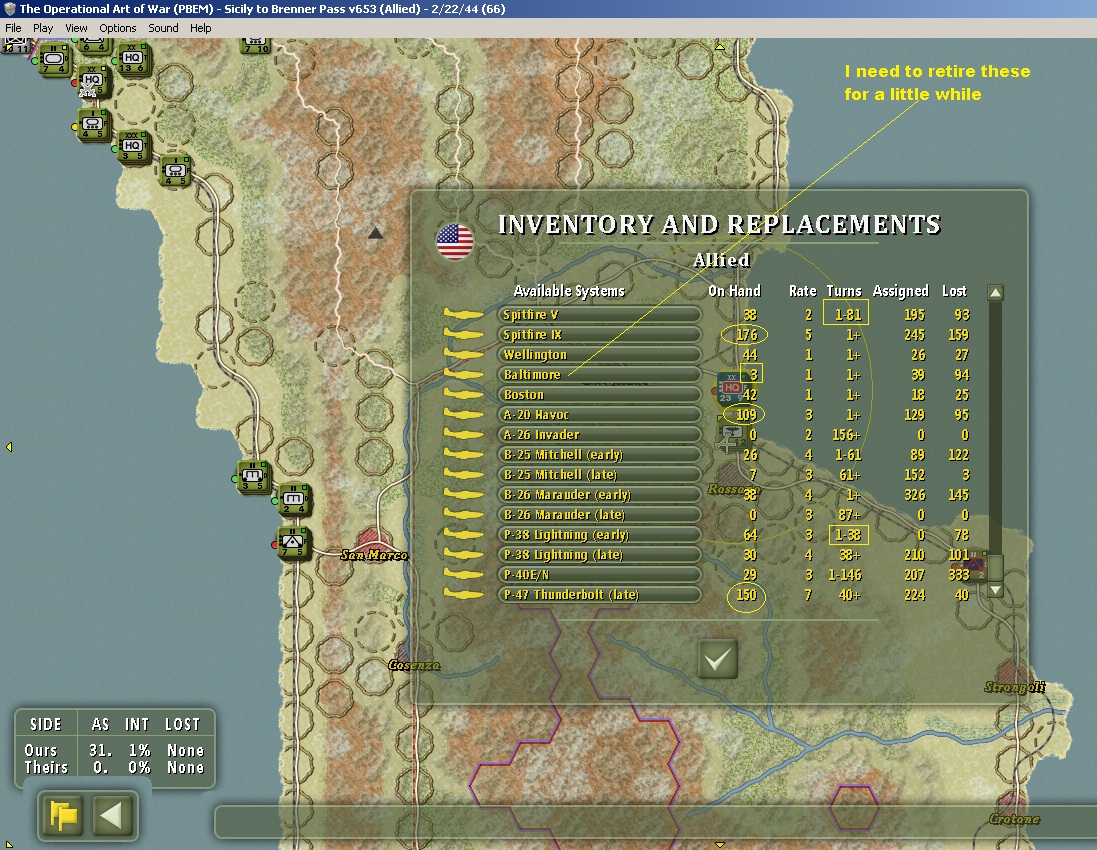This screenshot has height=850, width=1097.
Task: Click the map scroll-up arrow at the top edge
Action: (x=720, y=47)
